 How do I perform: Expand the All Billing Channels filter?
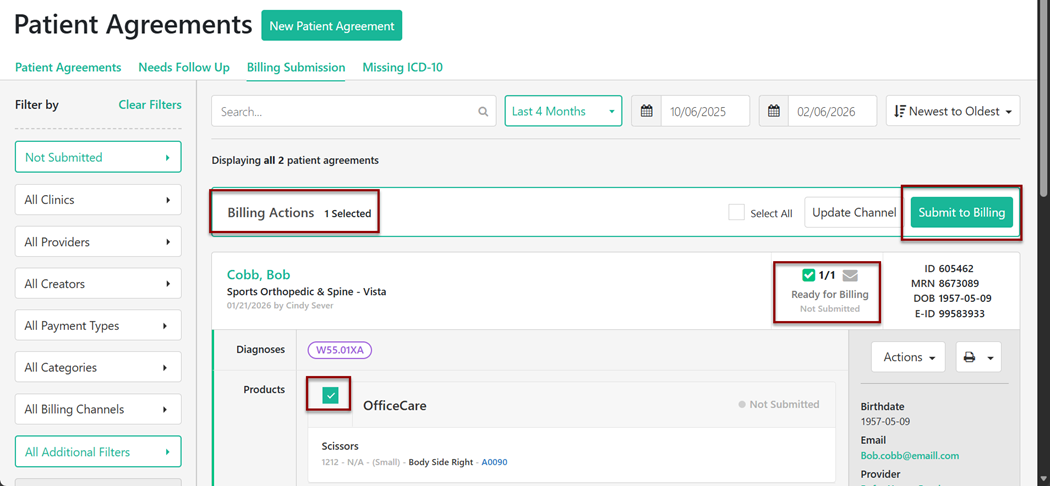tap(98, 409)
